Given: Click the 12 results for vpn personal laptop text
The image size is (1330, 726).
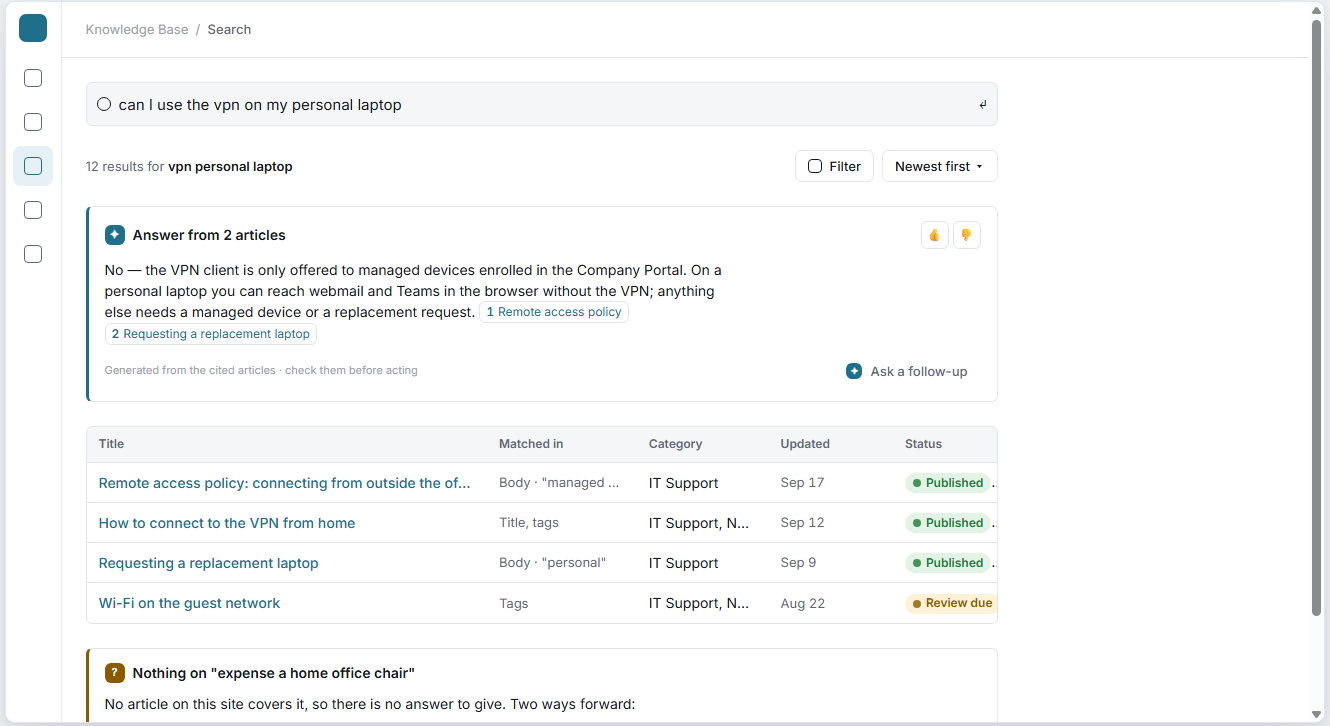Looking at the screenshot, I should tap(189, 167).
